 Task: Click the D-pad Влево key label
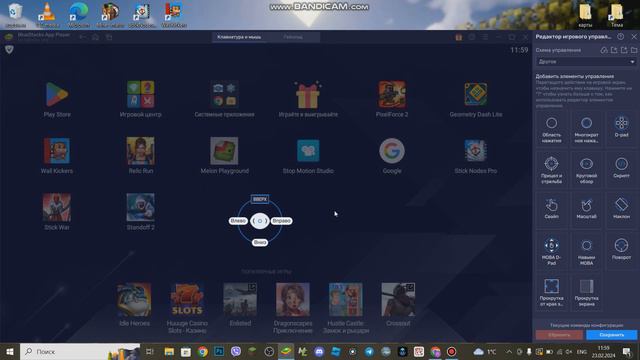[x=238, y=221]
